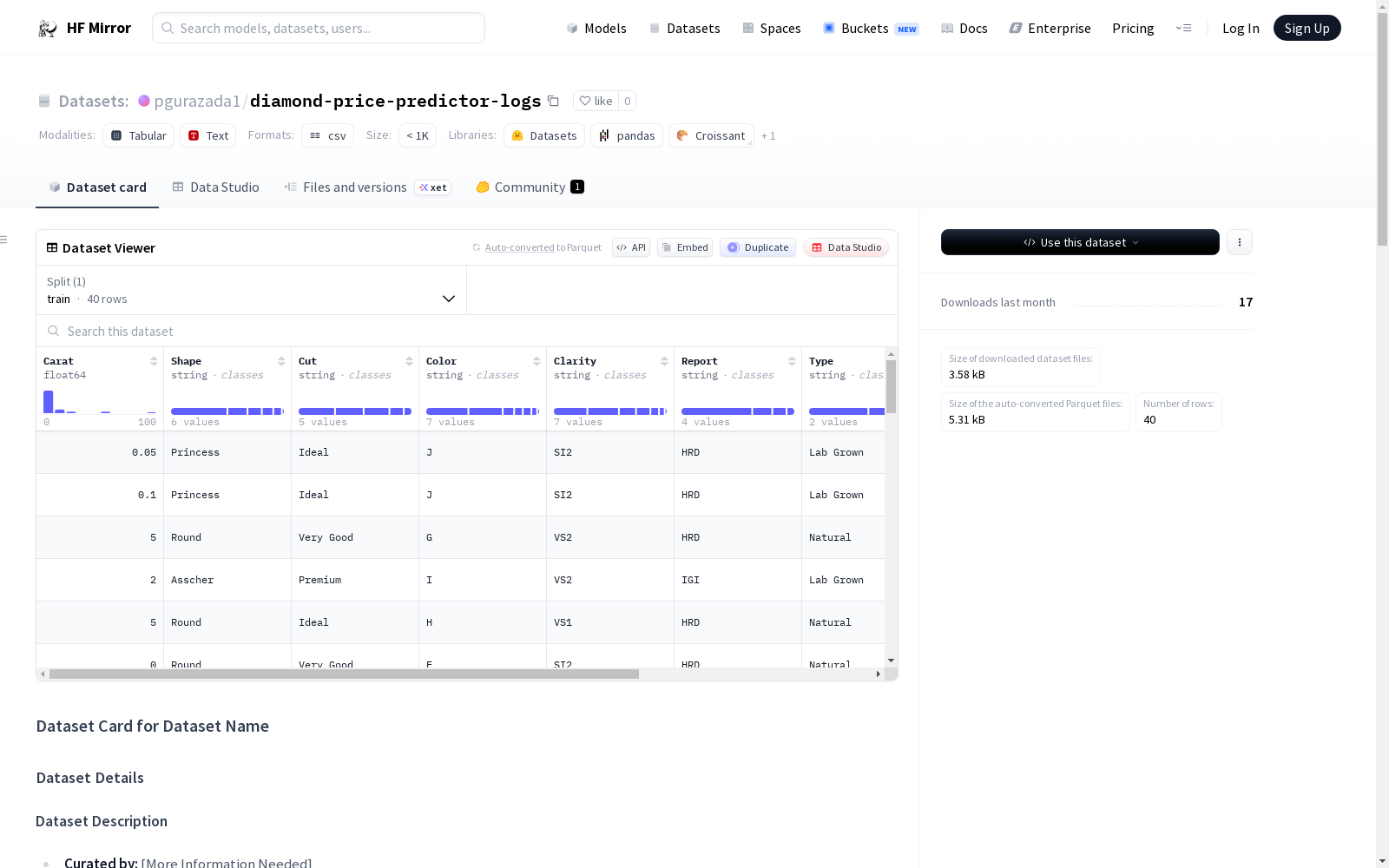Open the Pricing page

pyautogui.click(x=1133, y=29)
